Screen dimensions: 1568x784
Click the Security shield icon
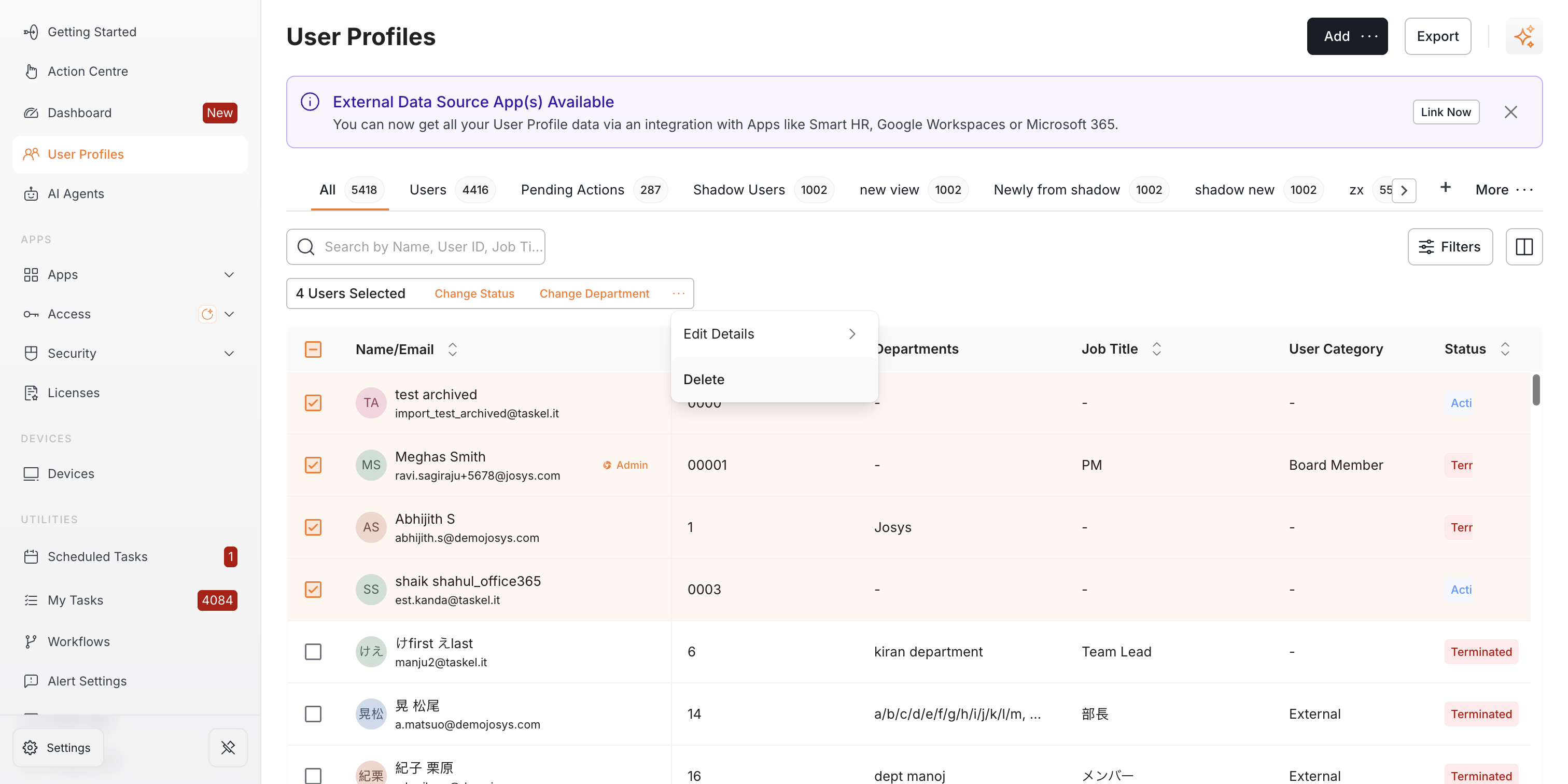coord(31,353)
